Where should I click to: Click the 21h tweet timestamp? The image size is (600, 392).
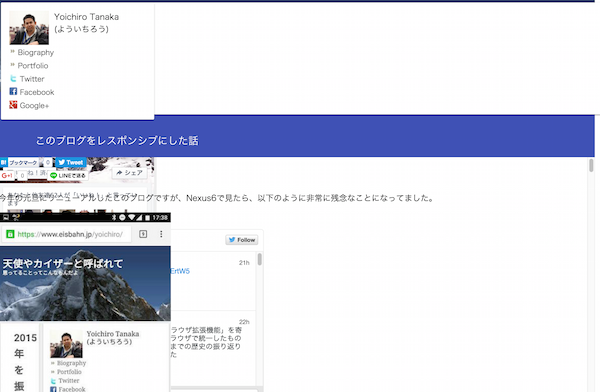pyautogui.click(x=244, y=263)
